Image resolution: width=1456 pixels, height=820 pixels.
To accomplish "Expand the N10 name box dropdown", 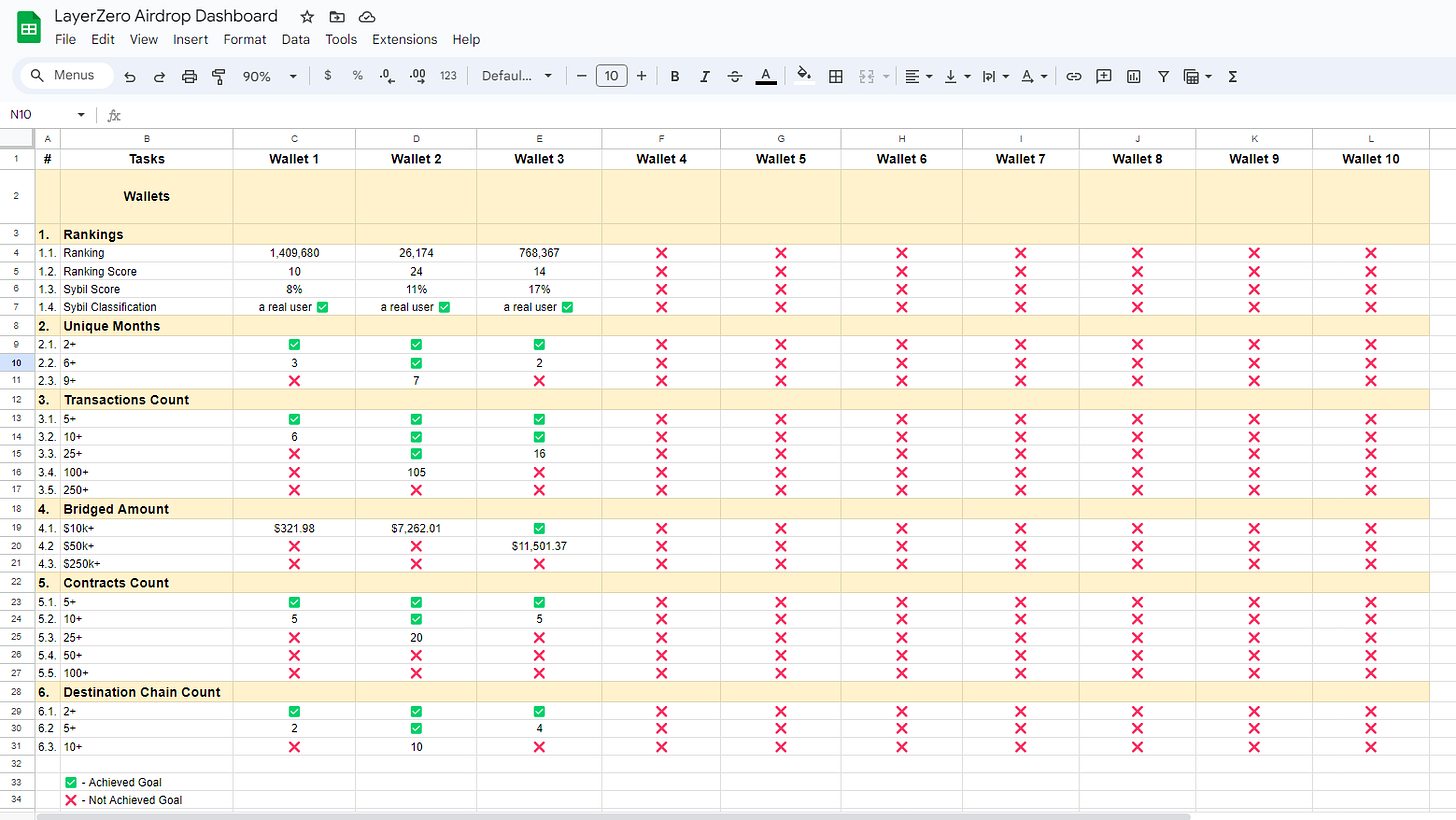I will (81, 115).
